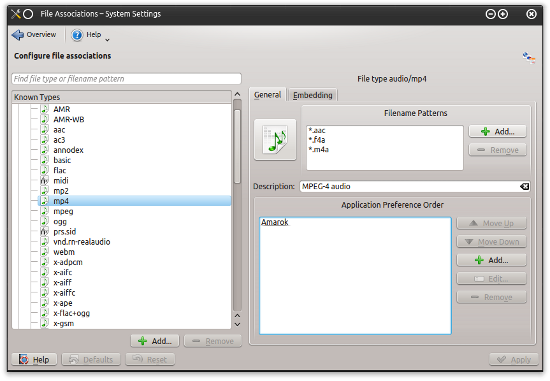Viewport: 550px width, 381px height.
Task: Select the *.m4a filename pattern
Action: (318, 149)
